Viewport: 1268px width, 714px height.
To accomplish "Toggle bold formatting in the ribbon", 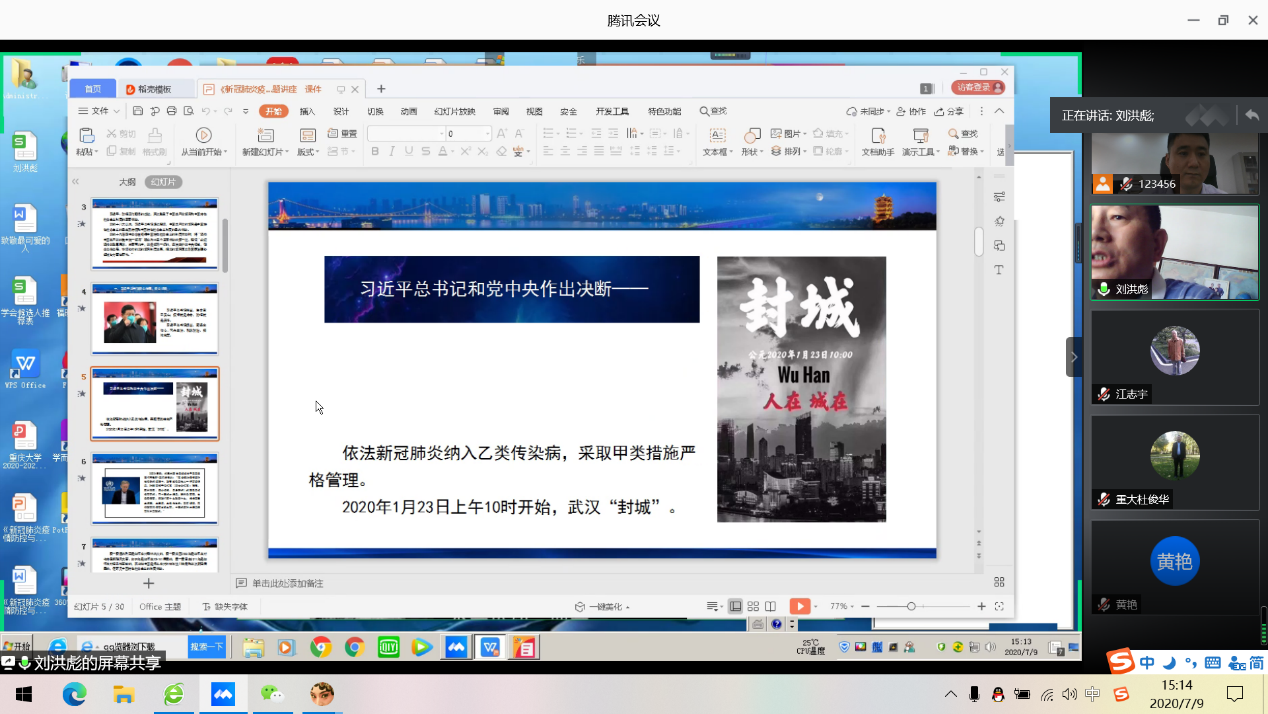I will point(375,152).
